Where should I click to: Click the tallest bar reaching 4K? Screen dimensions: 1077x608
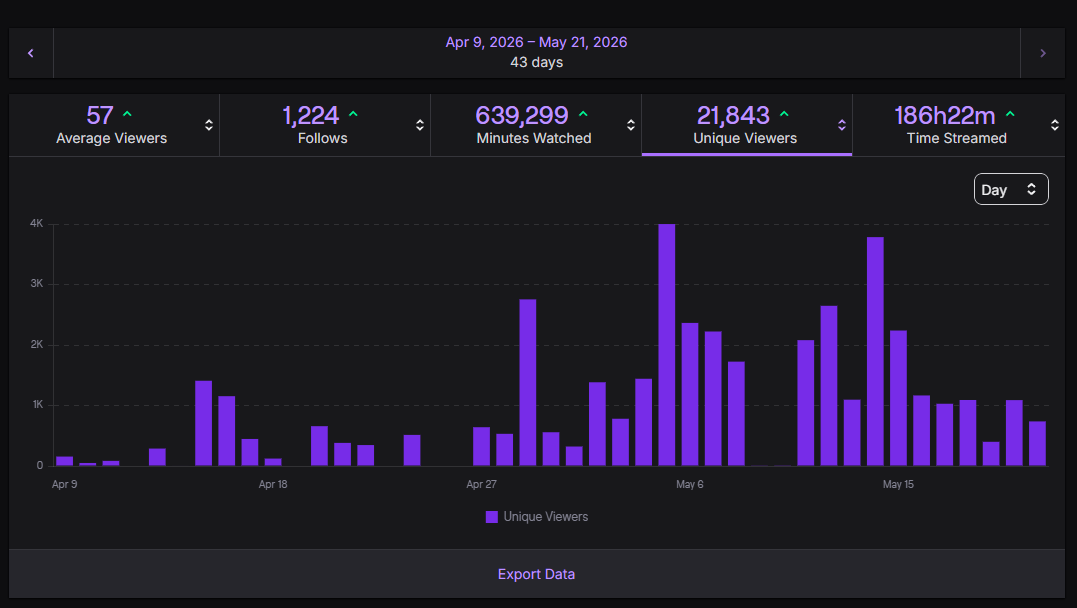coord(666,345)
